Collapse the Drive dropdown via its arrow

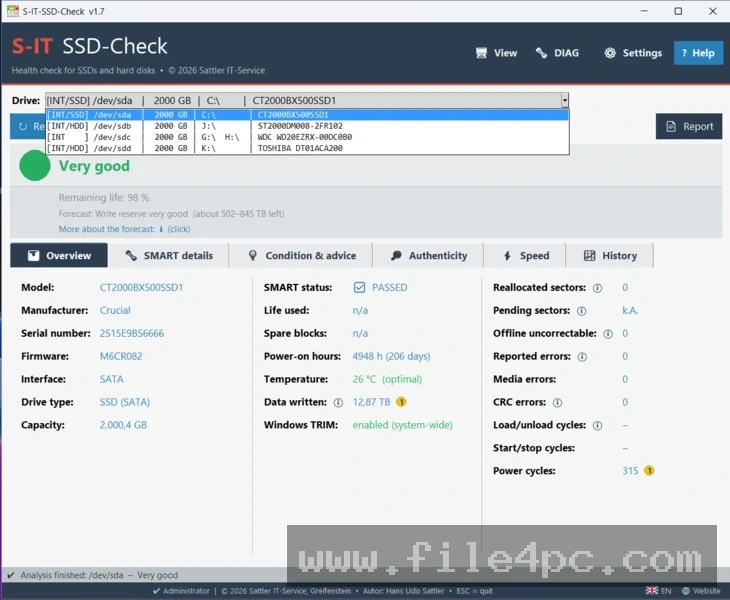point(564,101)
